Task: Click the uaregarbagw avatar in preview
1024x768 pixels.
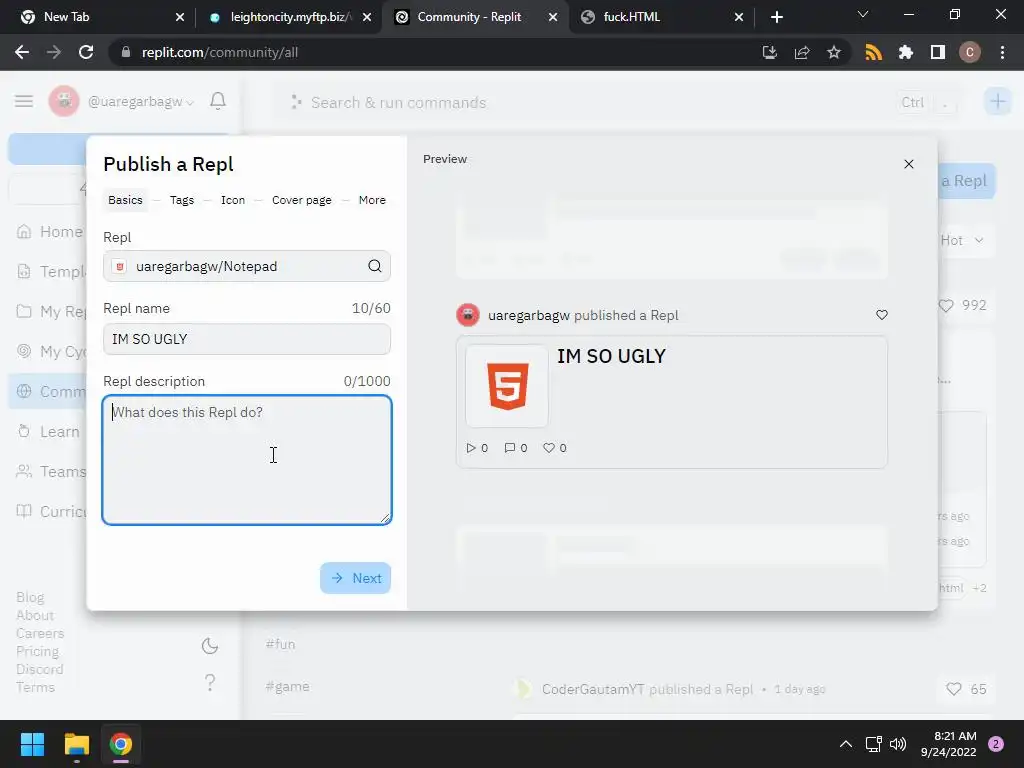Action: pyautogui.click(x=468, y=315)
